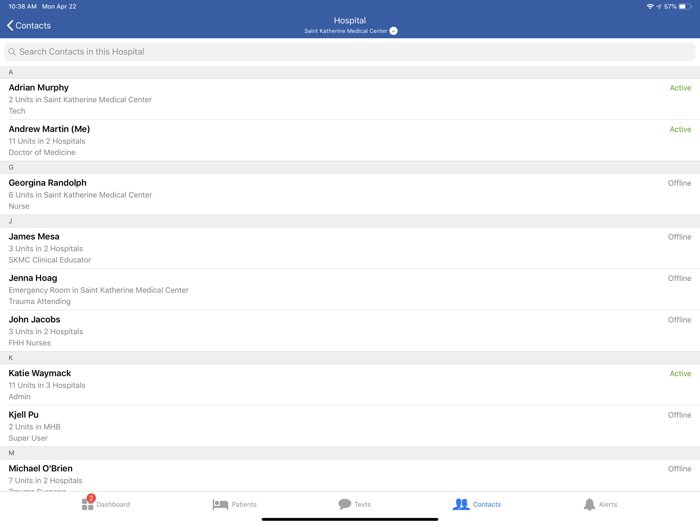This screenshot has height=525, width=700.
Task: Open the Saint Katherine Medical Center hospital dropdown
Action: pos(393,31)
